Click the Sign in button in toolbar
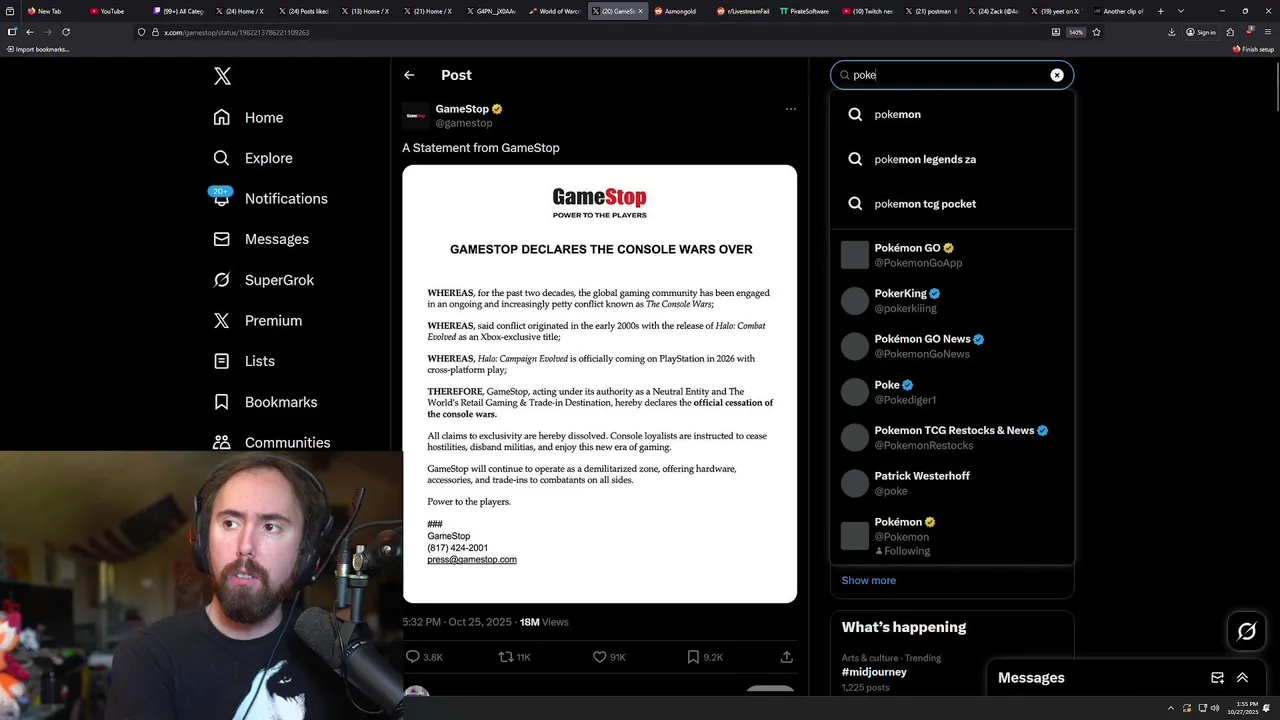Screen dimensions: 1280x720 (x=1201, y=32)
